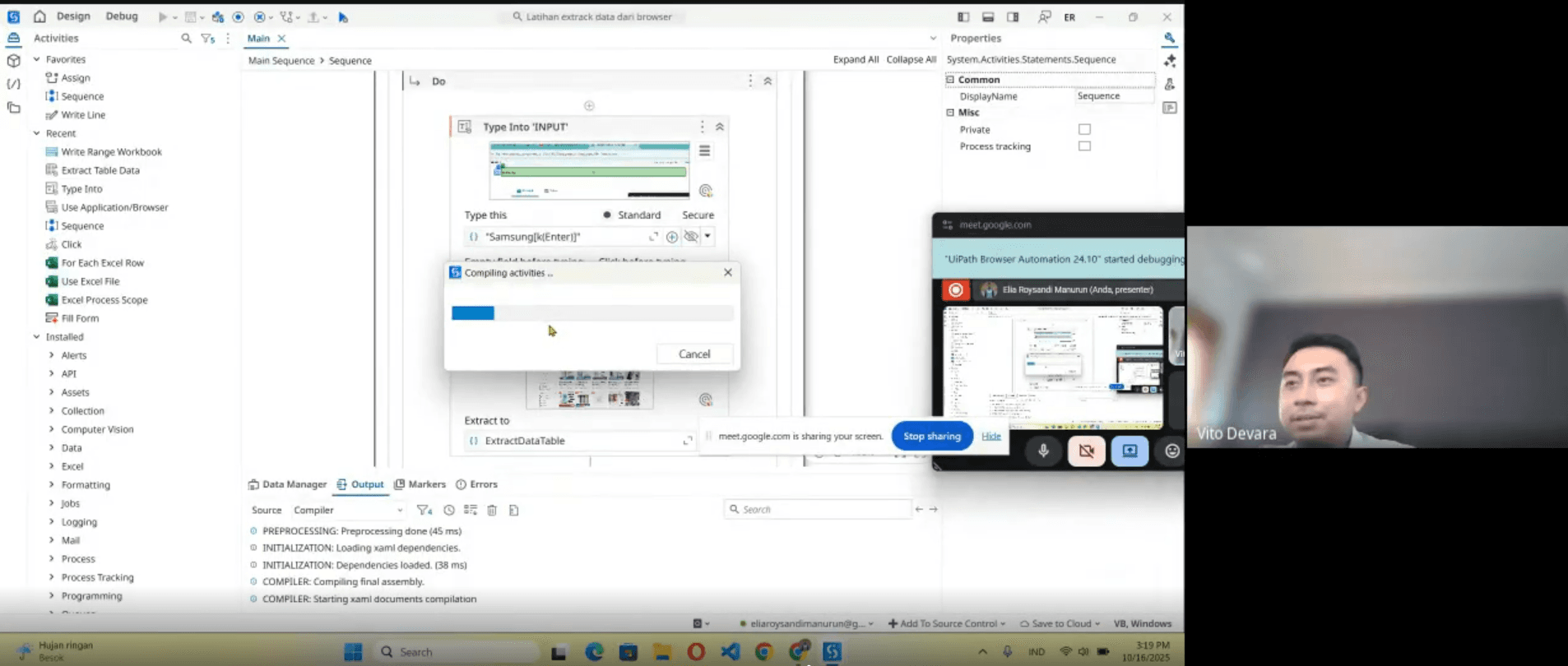The height and width of the screenshot is (666, 1568).
Task: Toggle the hidden-eye icon in Type this
Action: tap(691, 237)
